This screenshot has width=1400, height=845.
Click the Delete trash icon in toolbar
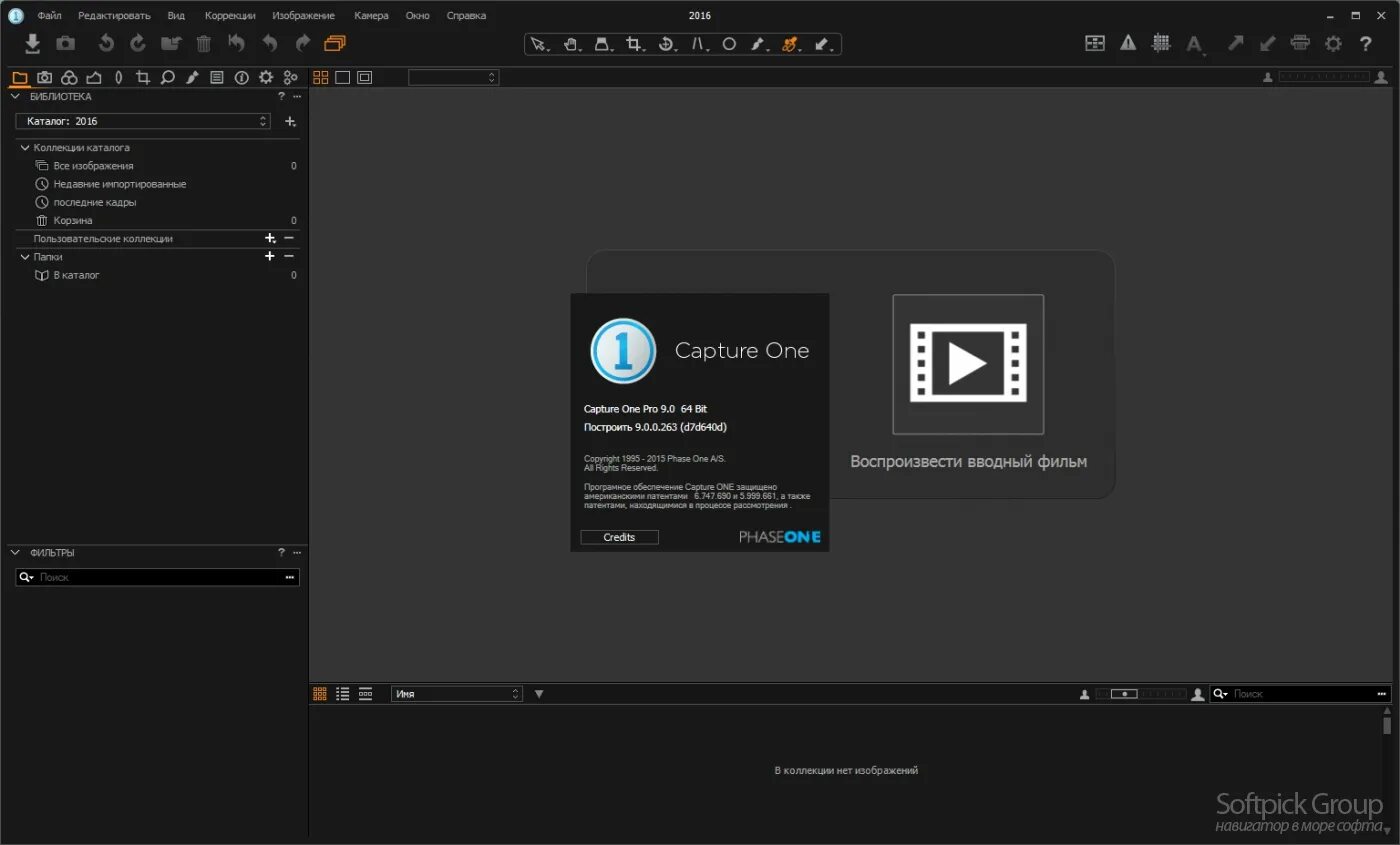pyautogui.click(x=203, y=43)
